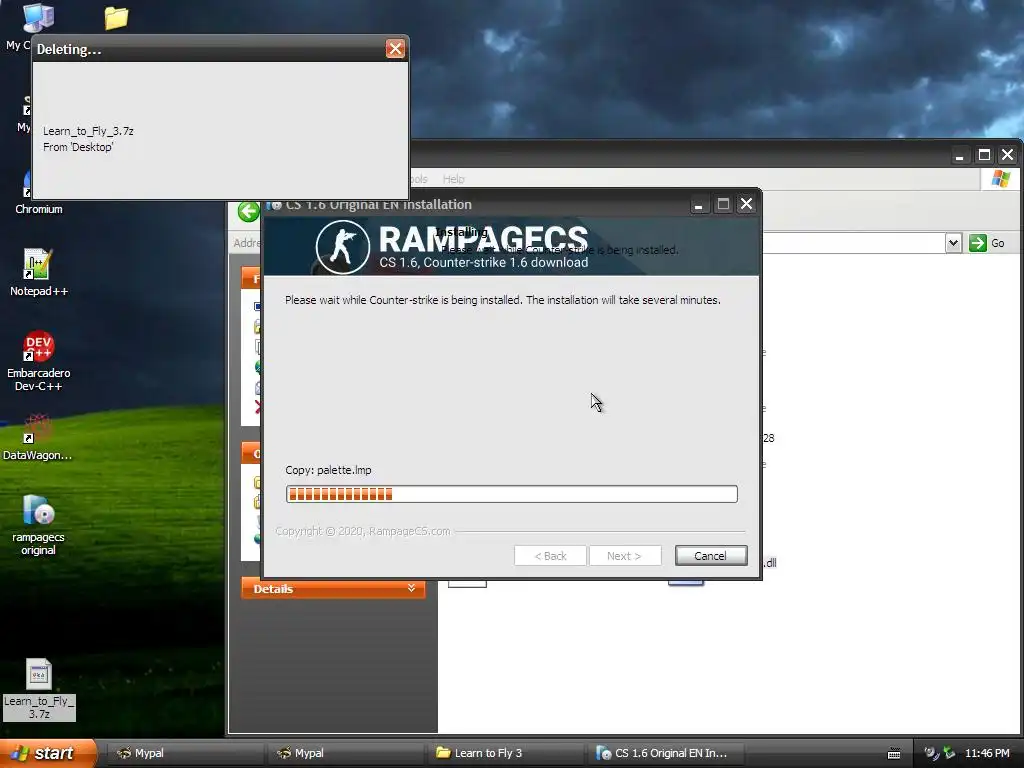Open Notepad++ desktop shortcut
Viewport: 1024px width, 768px height.
pos(39,273)
